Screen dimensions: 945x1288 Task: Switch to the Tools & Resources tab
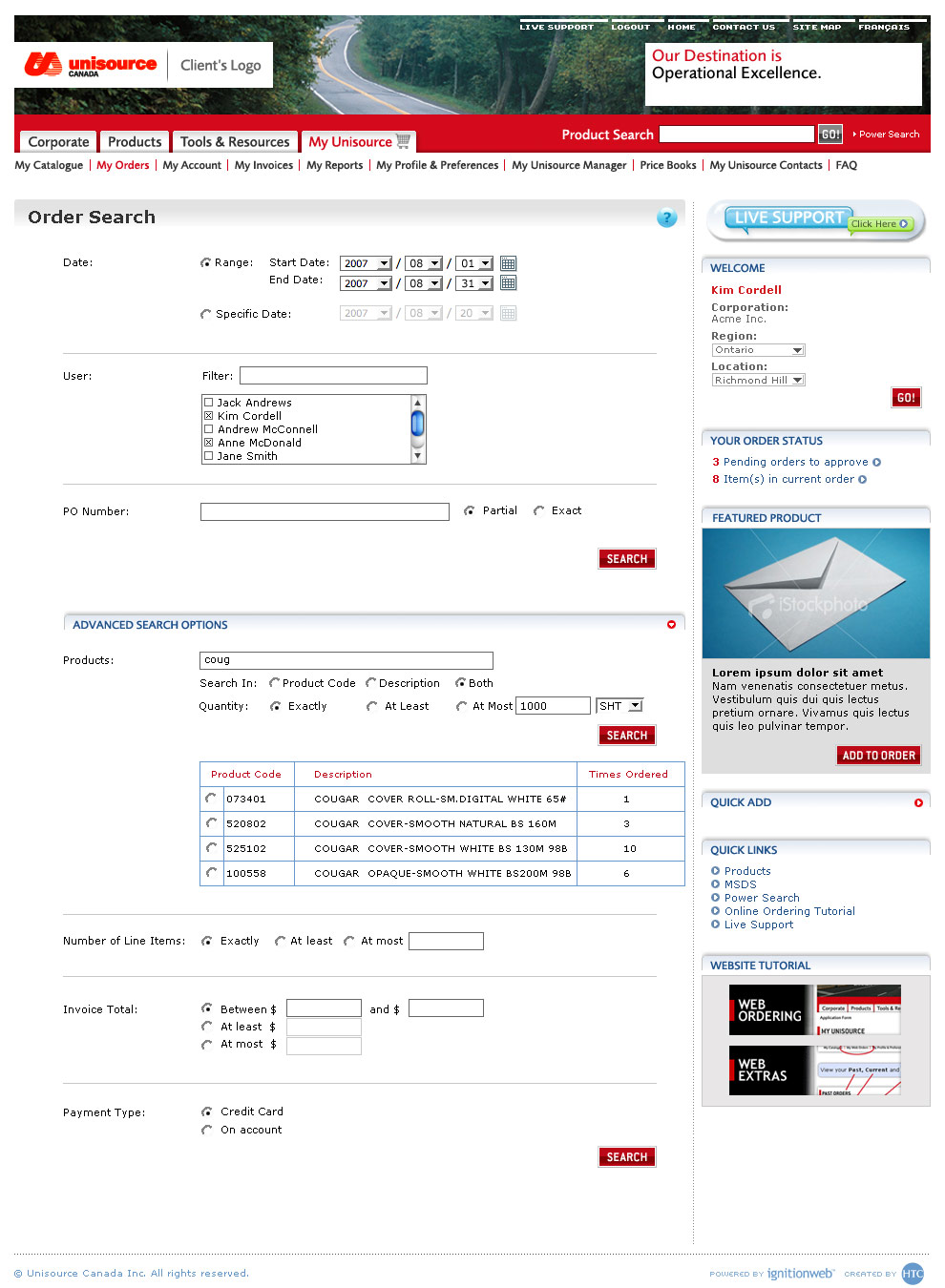tap(235, 141)
